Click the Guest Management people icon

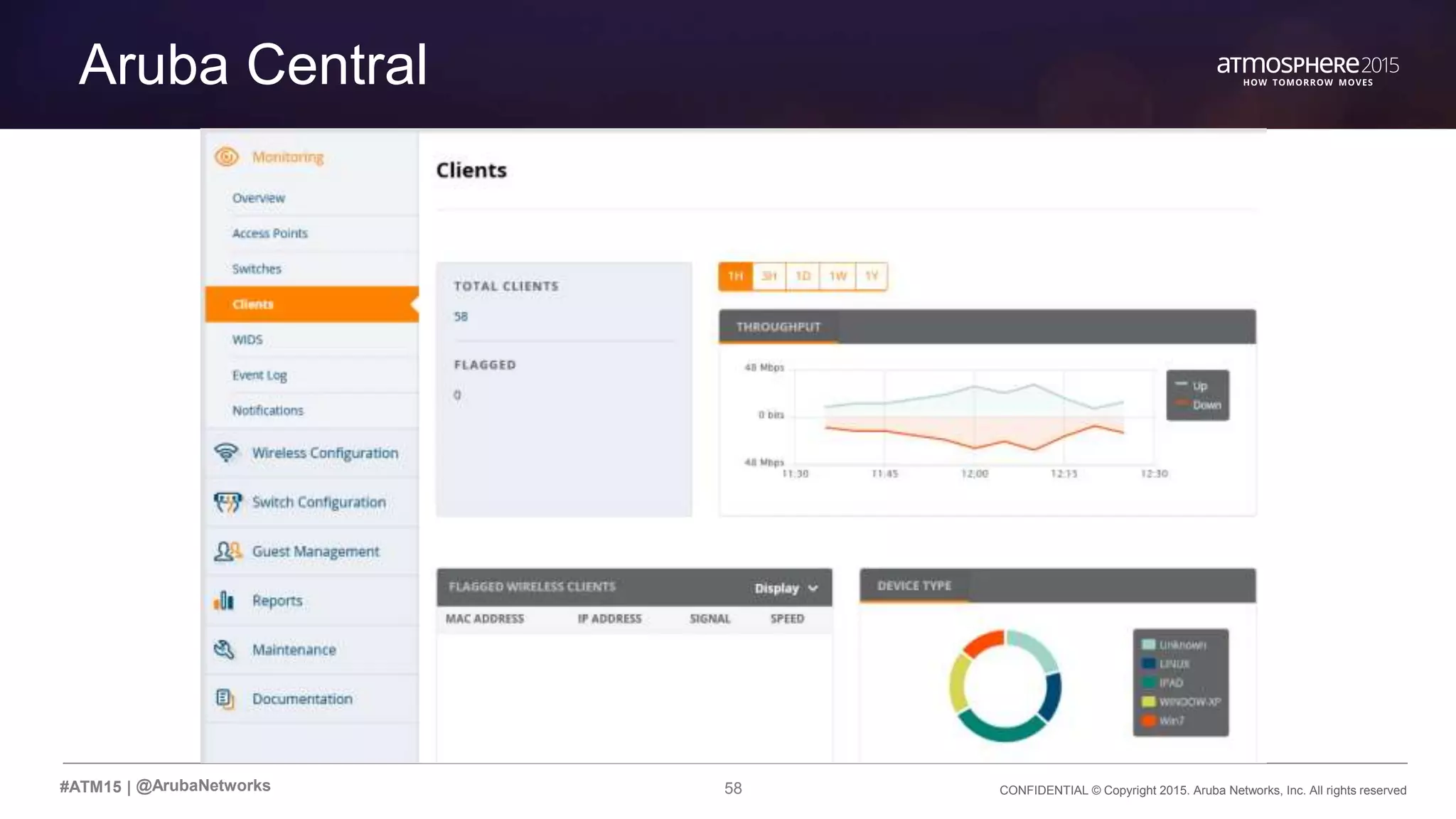[227, 552]
